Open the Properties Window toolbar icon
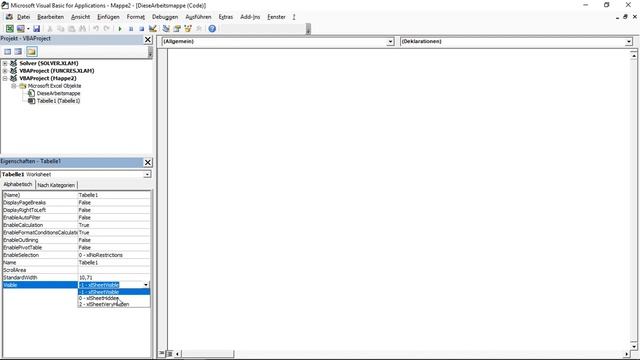640x360 pixels. coord(177,29)
